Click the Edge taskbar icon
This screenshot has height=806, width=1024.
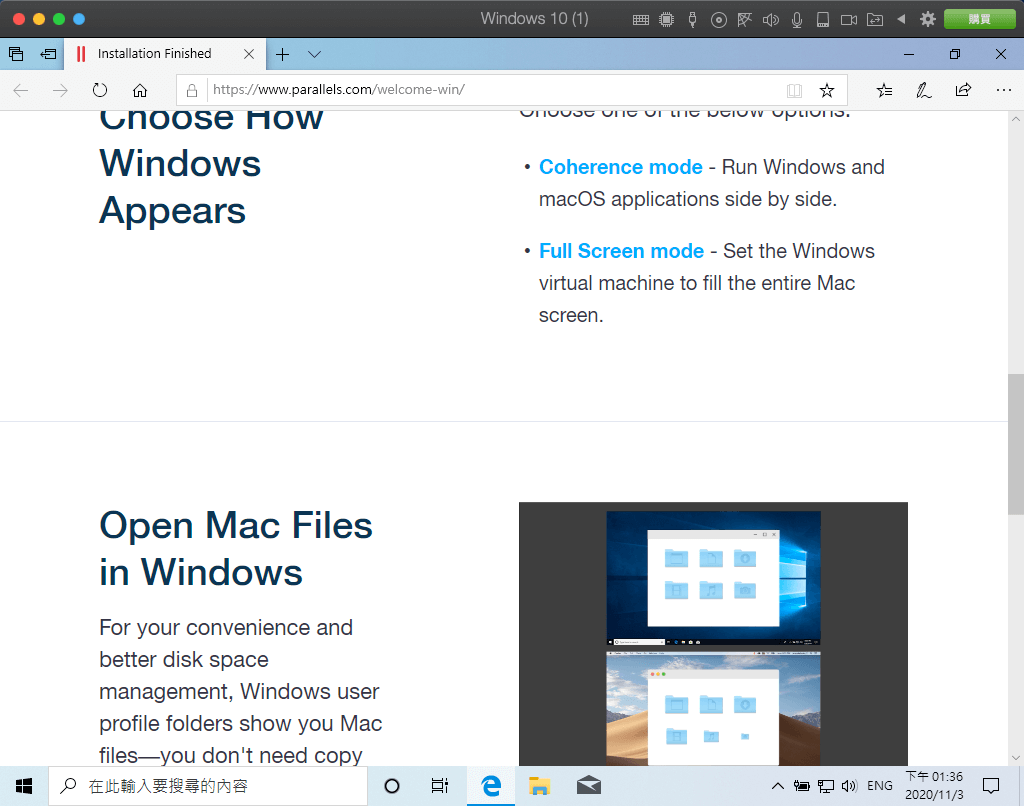(x=490, y=786)
